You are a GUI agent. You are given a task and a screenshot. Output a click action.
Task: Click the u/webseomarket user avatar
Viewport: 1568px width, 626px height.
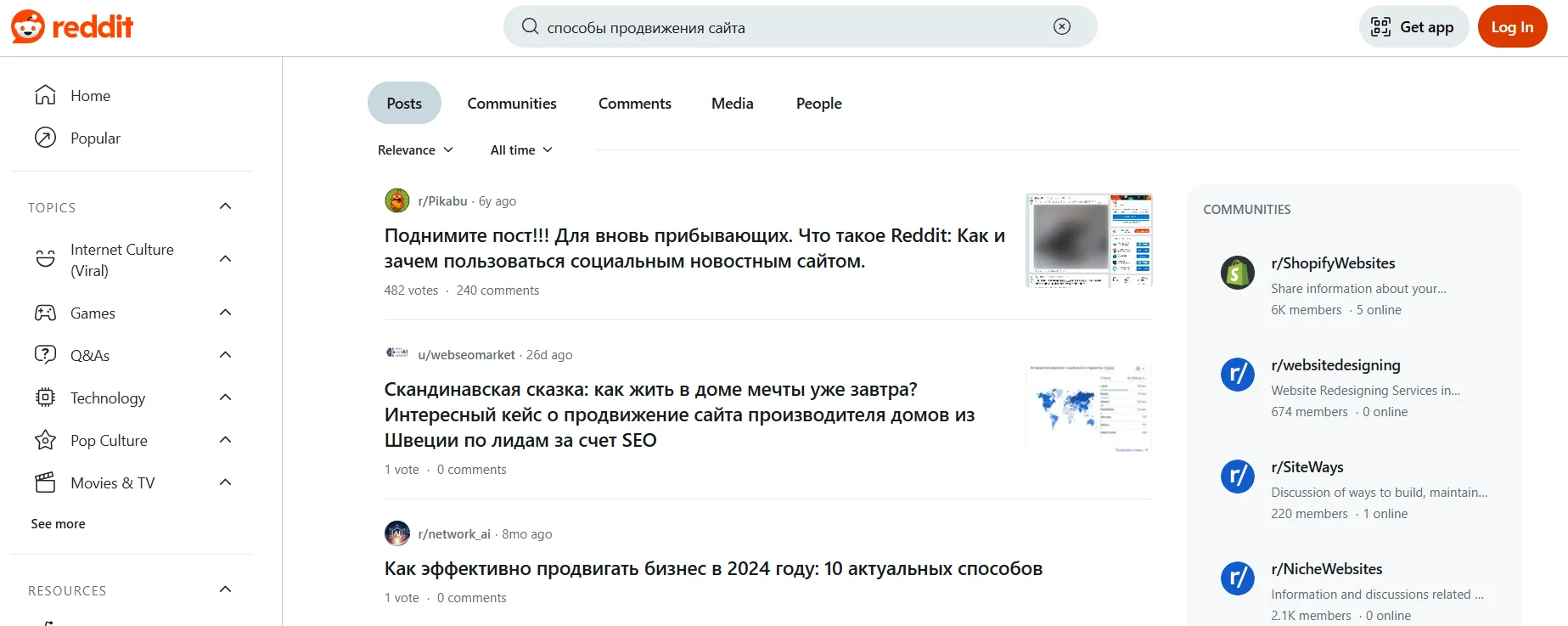click(397, 352)
